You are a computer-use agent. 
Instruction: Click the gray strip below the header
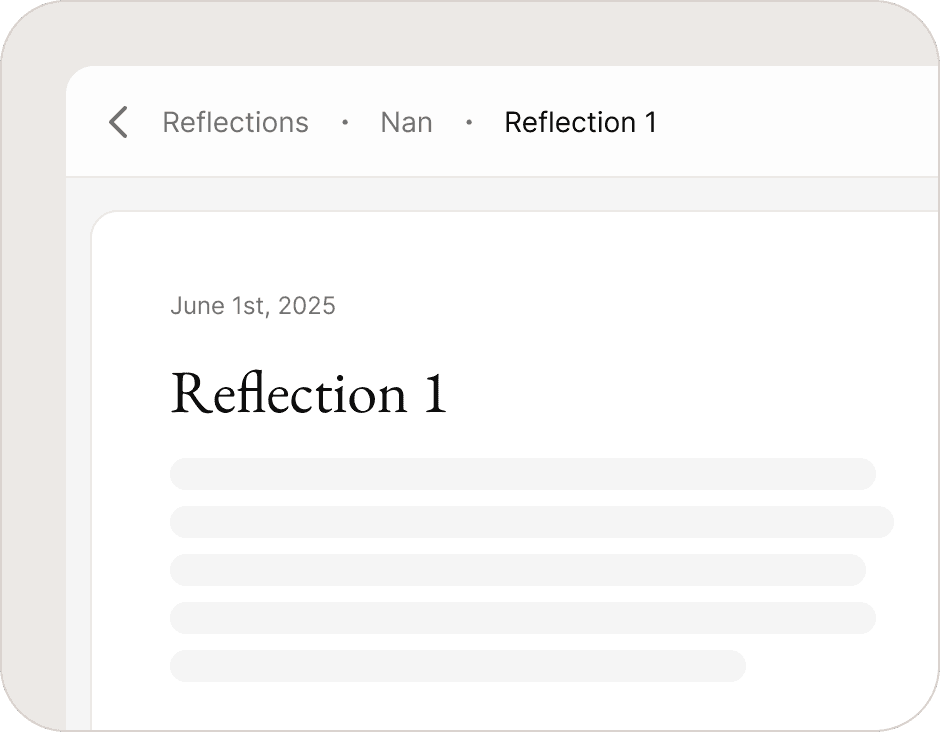[x=500, y=194]
